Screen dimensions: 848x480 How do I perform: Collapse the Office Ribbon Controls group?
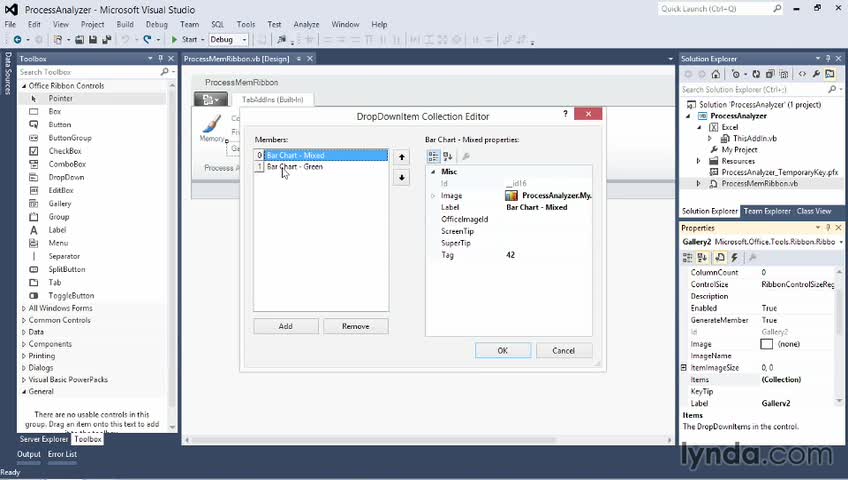click(x=24, y=85)
